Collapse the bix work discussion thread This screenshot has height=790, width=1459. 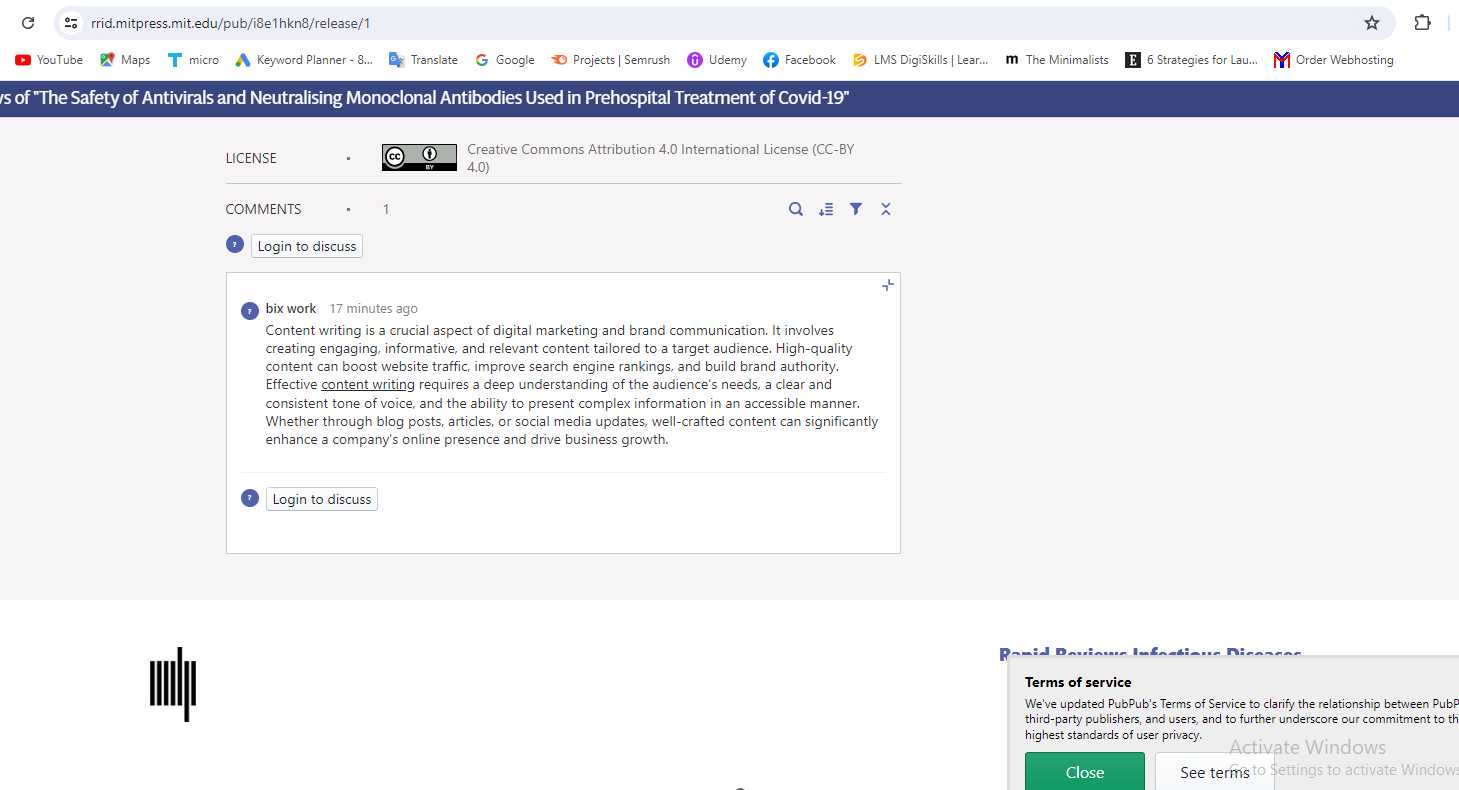coord(887,286)
